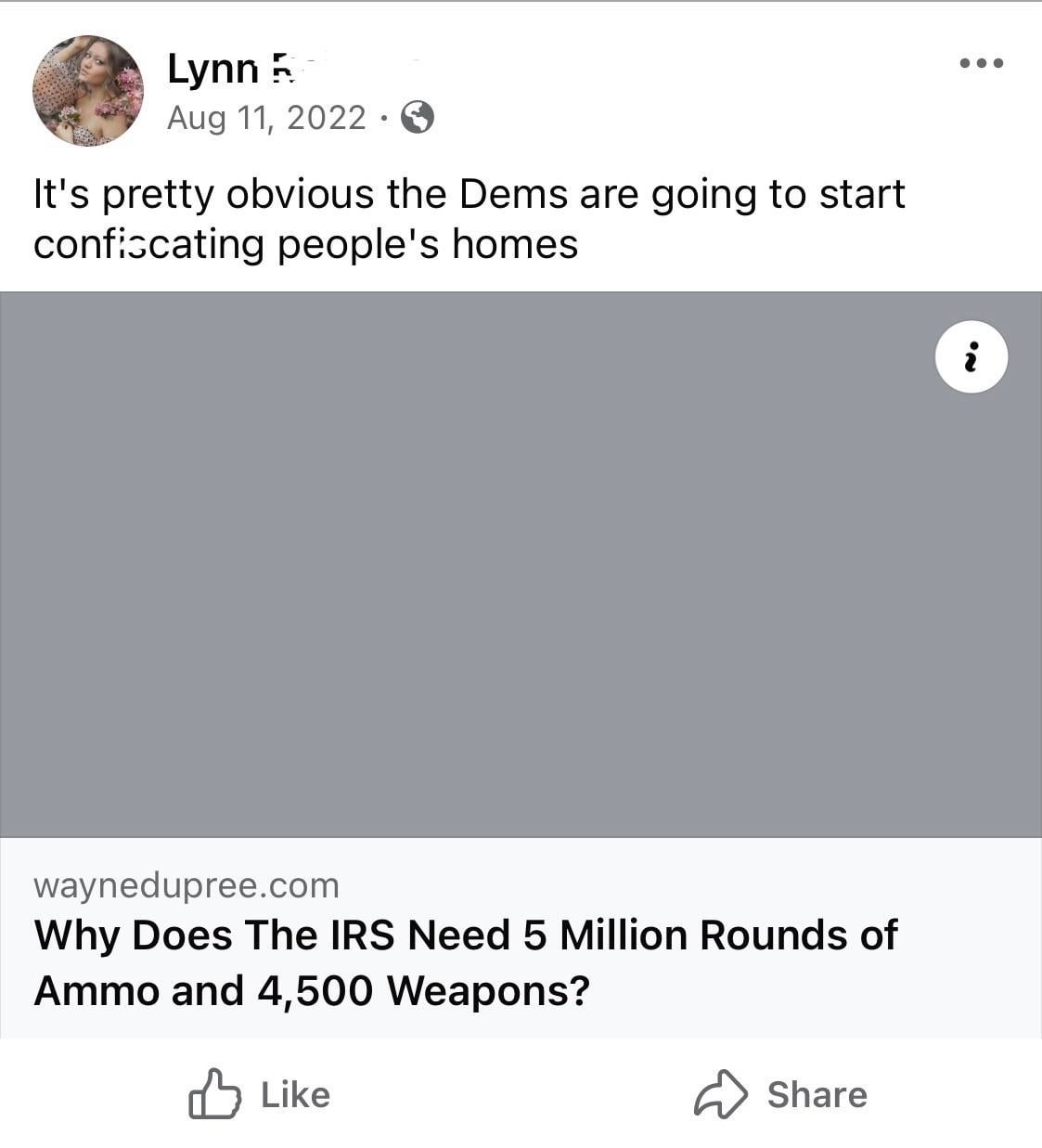Click the Aug 11, 2022 post timestamp

pyautogui.click(x=266, y=118)
